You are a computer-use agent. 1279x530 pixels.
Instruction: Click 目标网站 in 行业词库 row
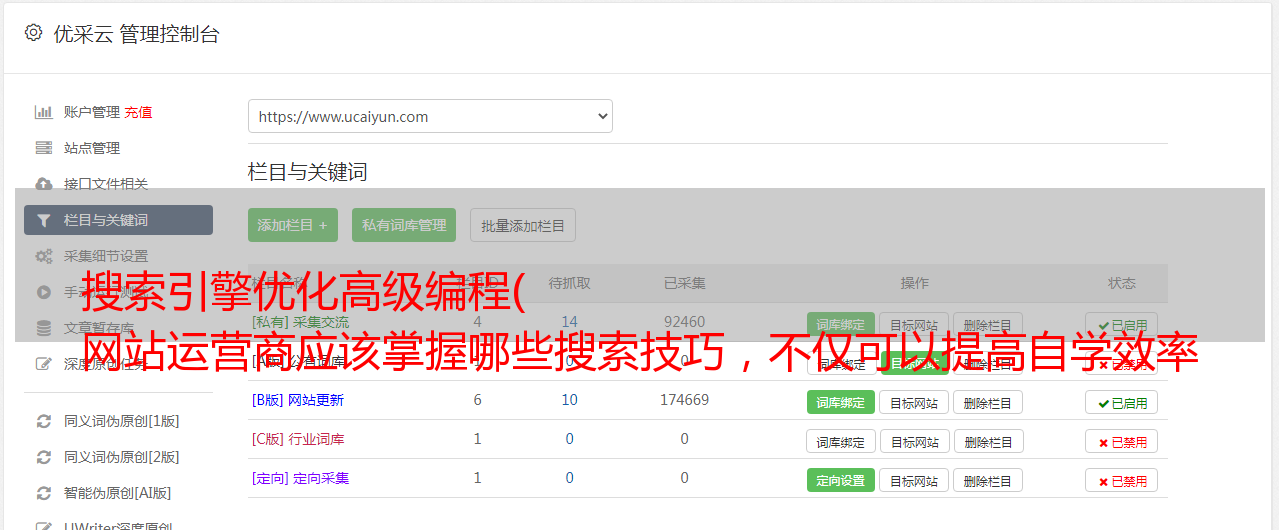[914, 441]
